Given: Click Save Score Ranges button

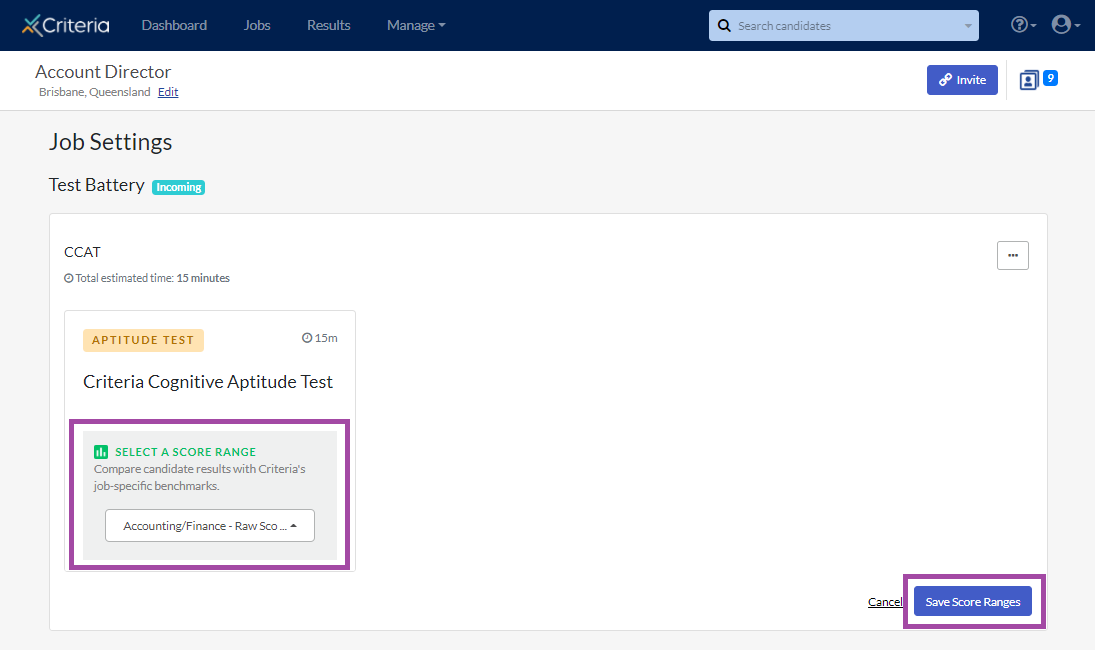Looking at the screenshot, I should pos(973,602).
